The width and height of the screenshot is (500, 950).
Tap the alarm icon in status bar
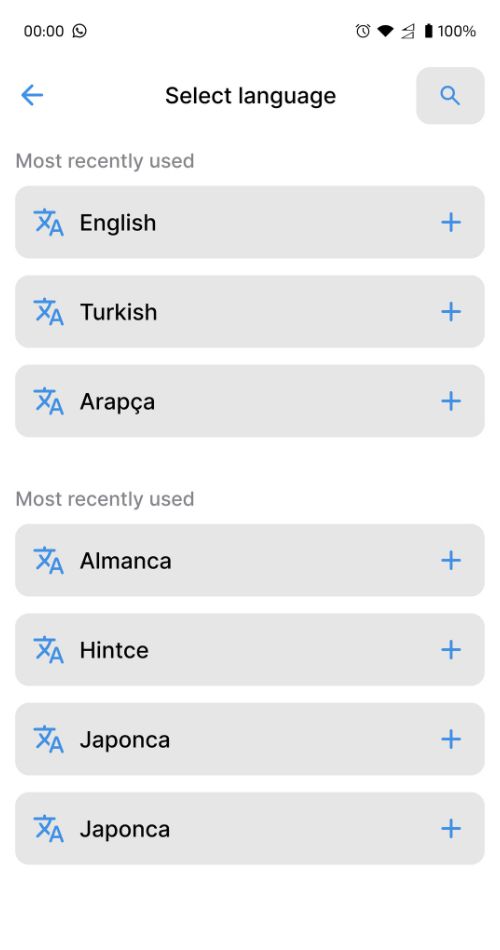(362, 30)
